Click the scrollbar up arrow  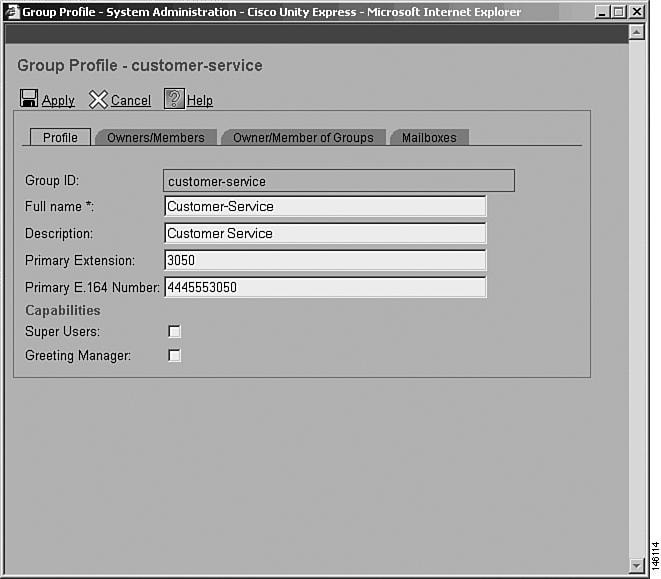pyautogui.click(x=636, y=32)
